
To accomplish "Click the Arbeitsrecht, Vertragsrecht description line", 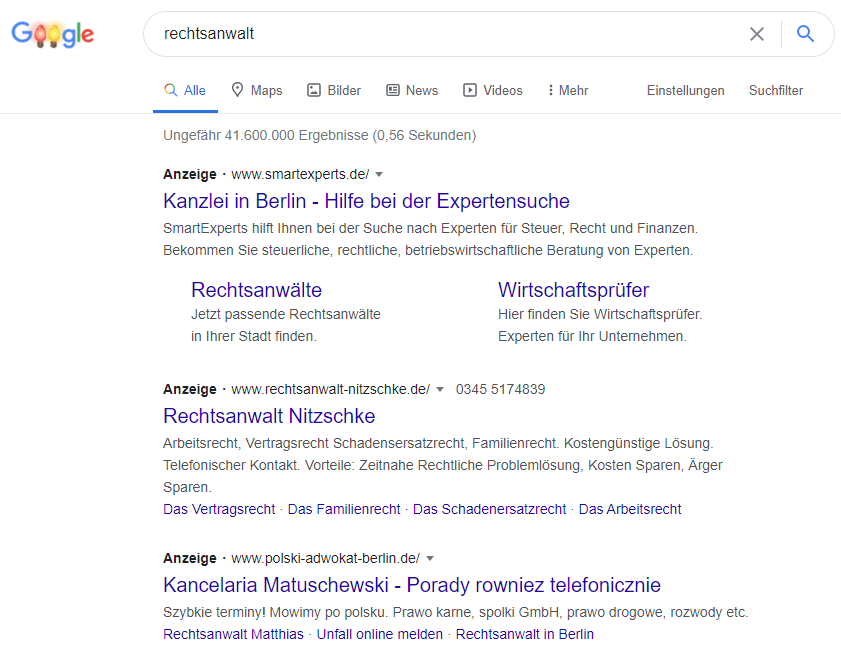I will tap(438, 443).
